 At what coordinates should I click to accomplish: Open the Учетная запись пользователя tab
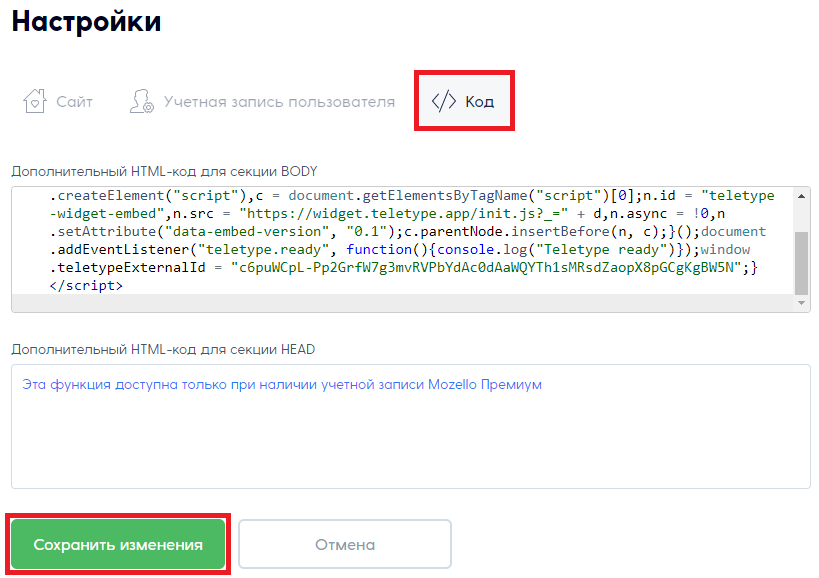click(x=262, y=101)
